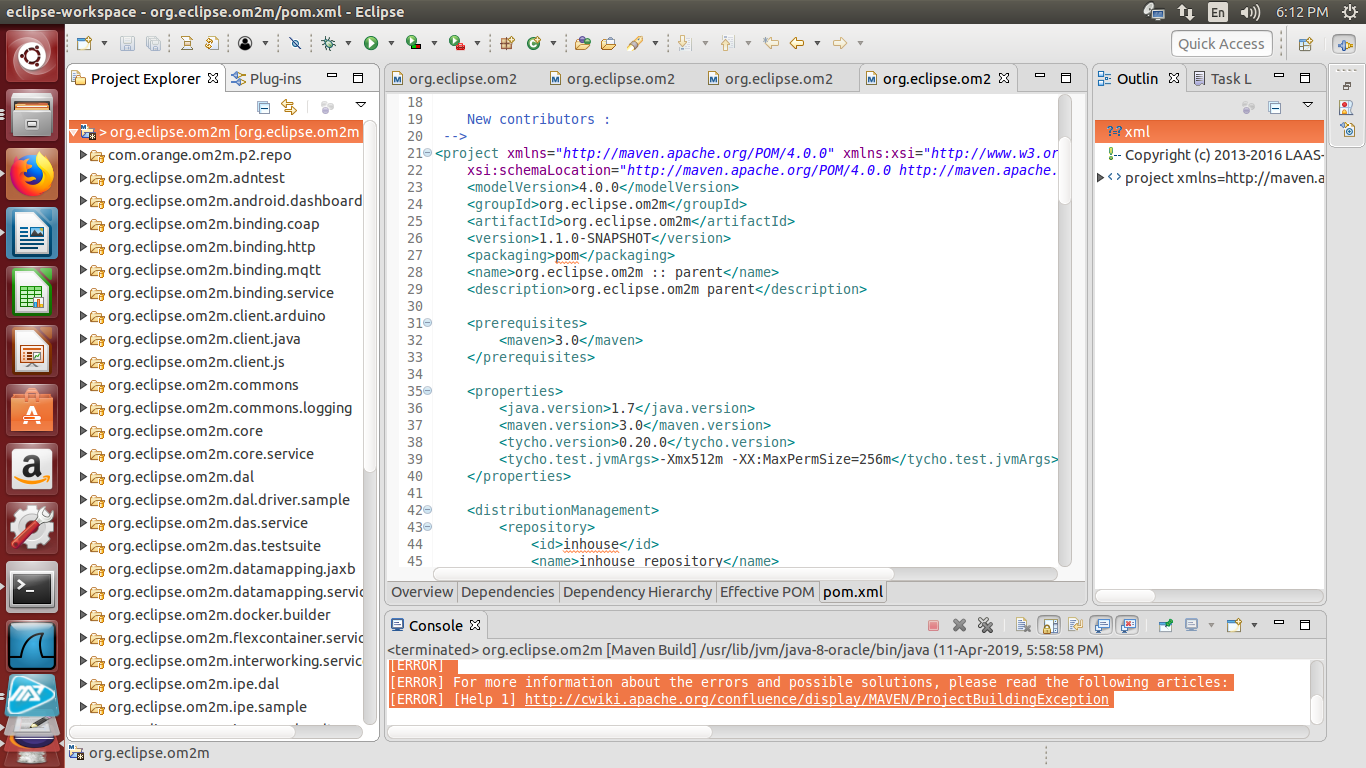Image resolution: width=1366 pixels, height=768 pixels.
Task: Collapse the root org.eclipse.om2m project node
Action: (x=74, y=132)
